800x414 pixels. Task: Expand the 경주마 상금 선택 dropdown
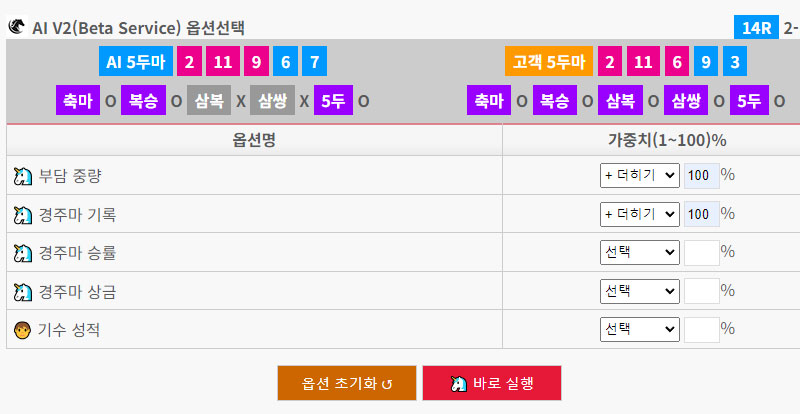tap(640, 291)
